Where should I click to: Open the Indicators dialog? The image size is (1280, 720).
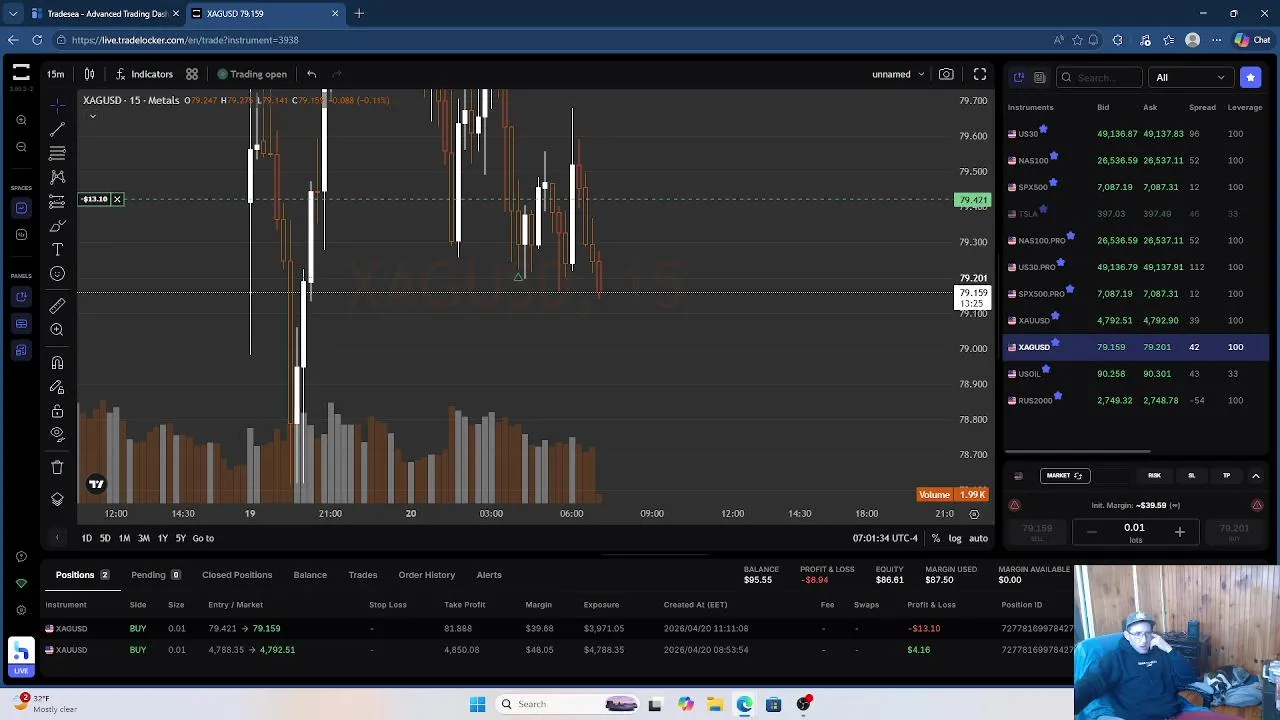[x=144, y=74]
